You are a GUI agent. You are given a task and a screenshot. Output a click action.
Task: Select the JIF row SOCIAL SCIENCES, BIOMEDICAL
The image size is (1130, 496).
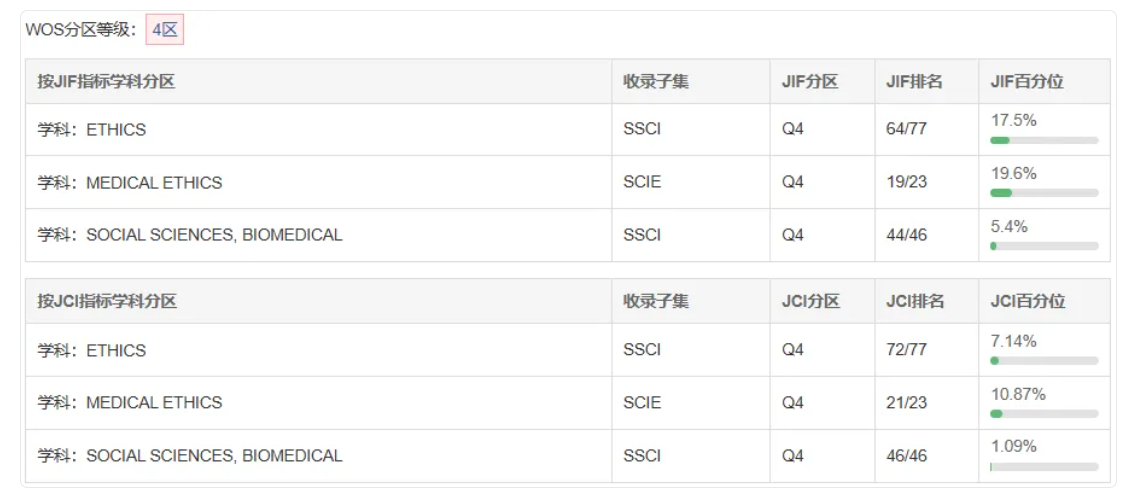click(x=568, y=235)
